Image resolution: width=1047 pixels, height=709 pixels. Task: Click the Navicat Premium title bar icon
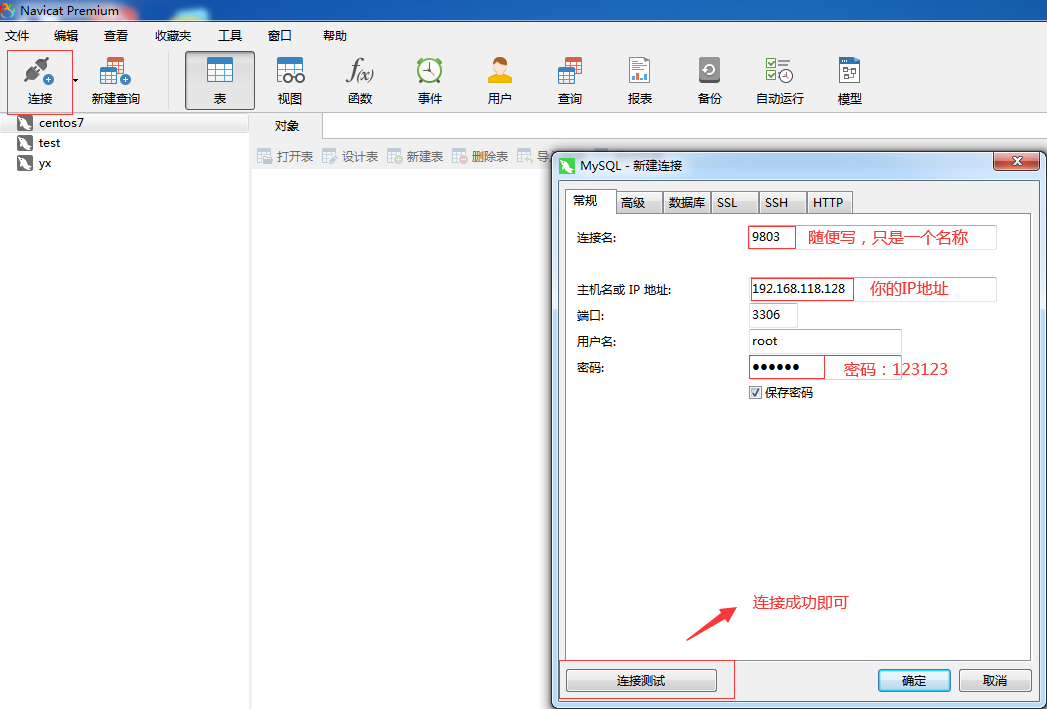(x=8, y=10)
